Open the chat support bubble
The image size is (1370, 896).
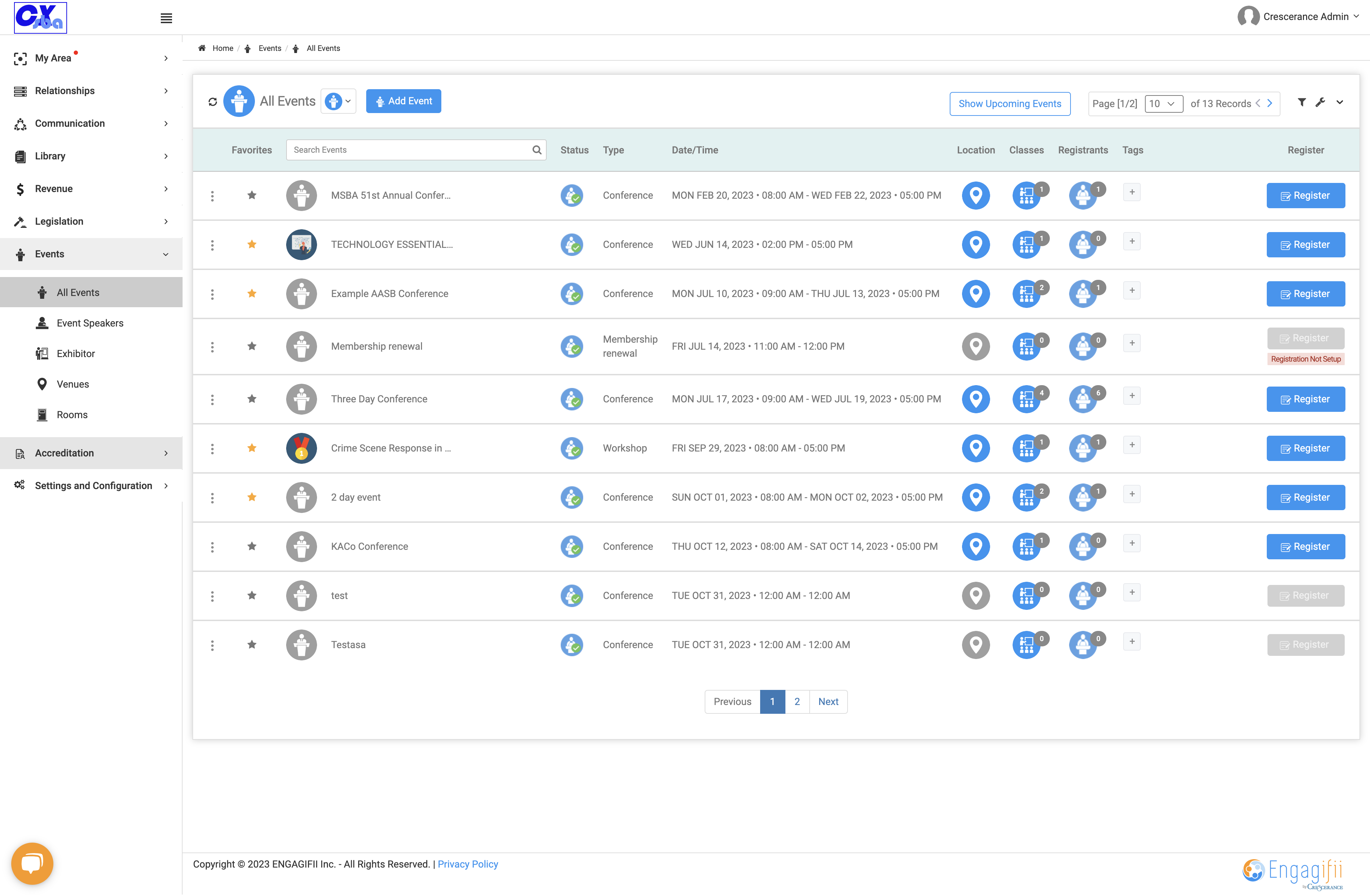tap(32, 863)
